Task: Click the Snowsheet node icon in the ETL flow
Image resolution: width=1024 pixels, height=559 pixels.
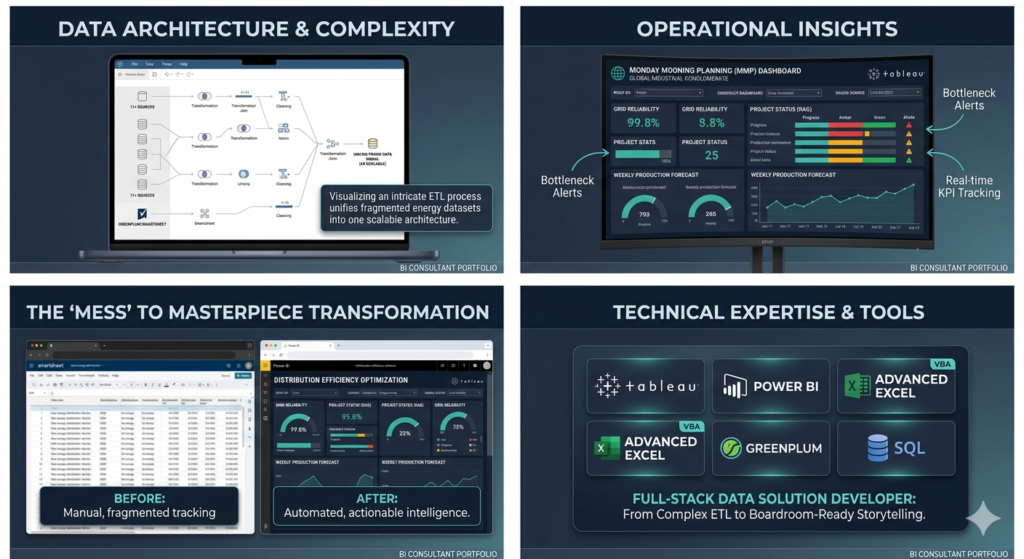Action: 204,214
